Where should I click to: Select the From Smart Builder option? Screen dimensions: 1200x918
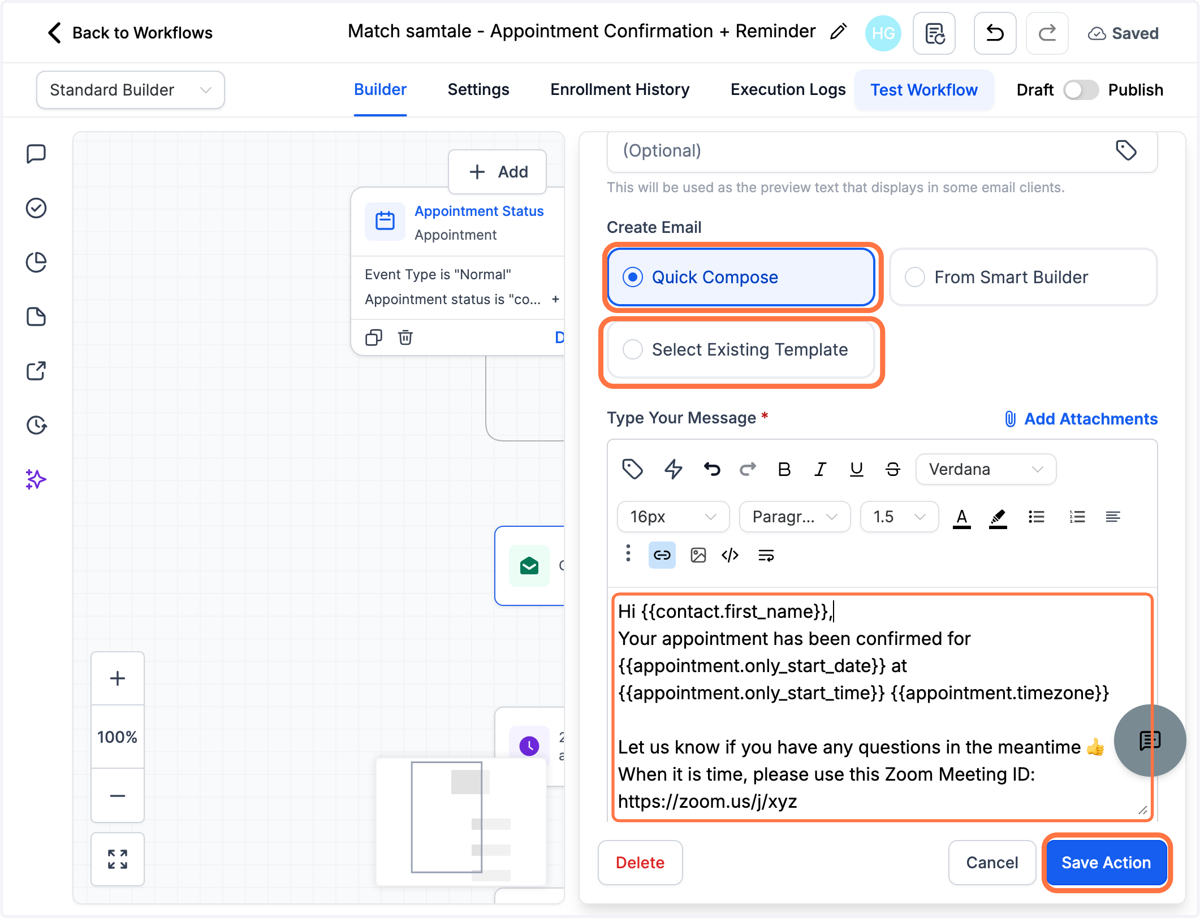(1023, 277)
